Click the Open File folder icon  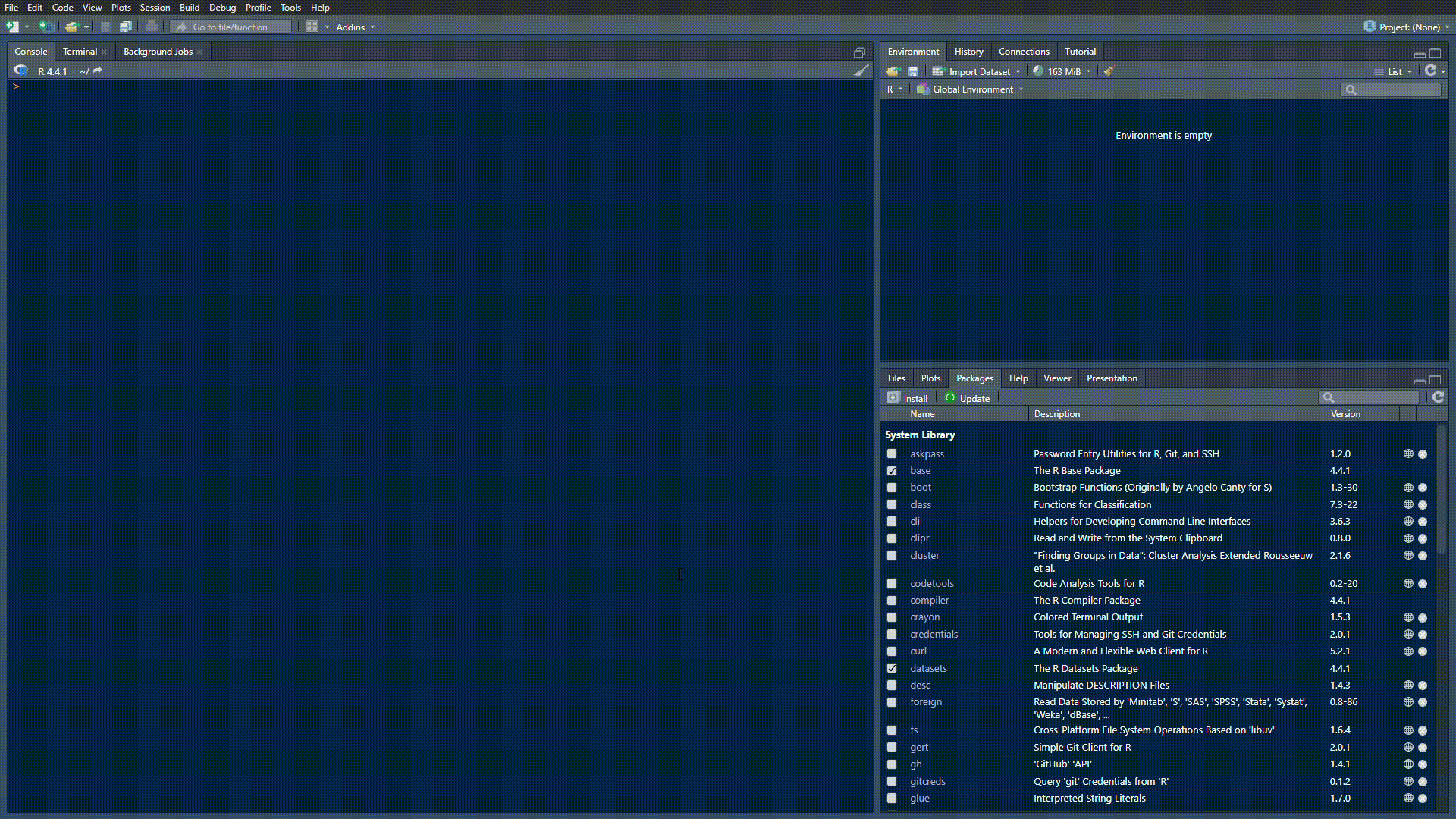click(71, 27)
